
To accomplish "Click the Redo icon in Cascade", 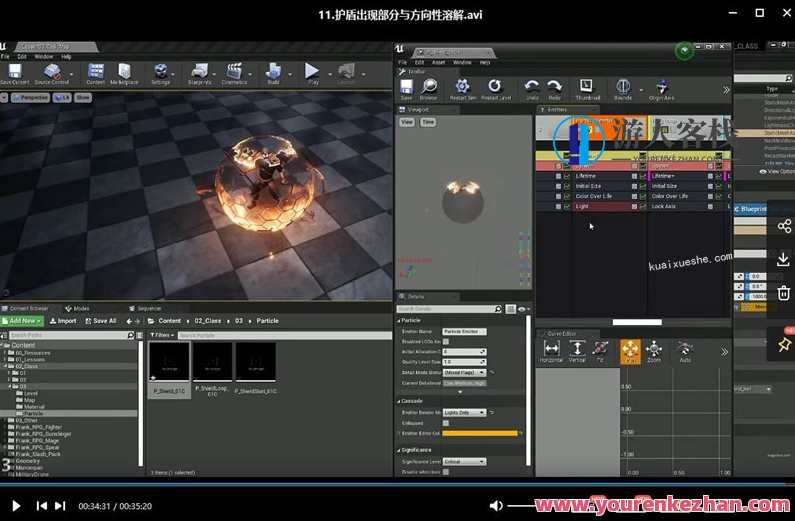I will point(555,87).
